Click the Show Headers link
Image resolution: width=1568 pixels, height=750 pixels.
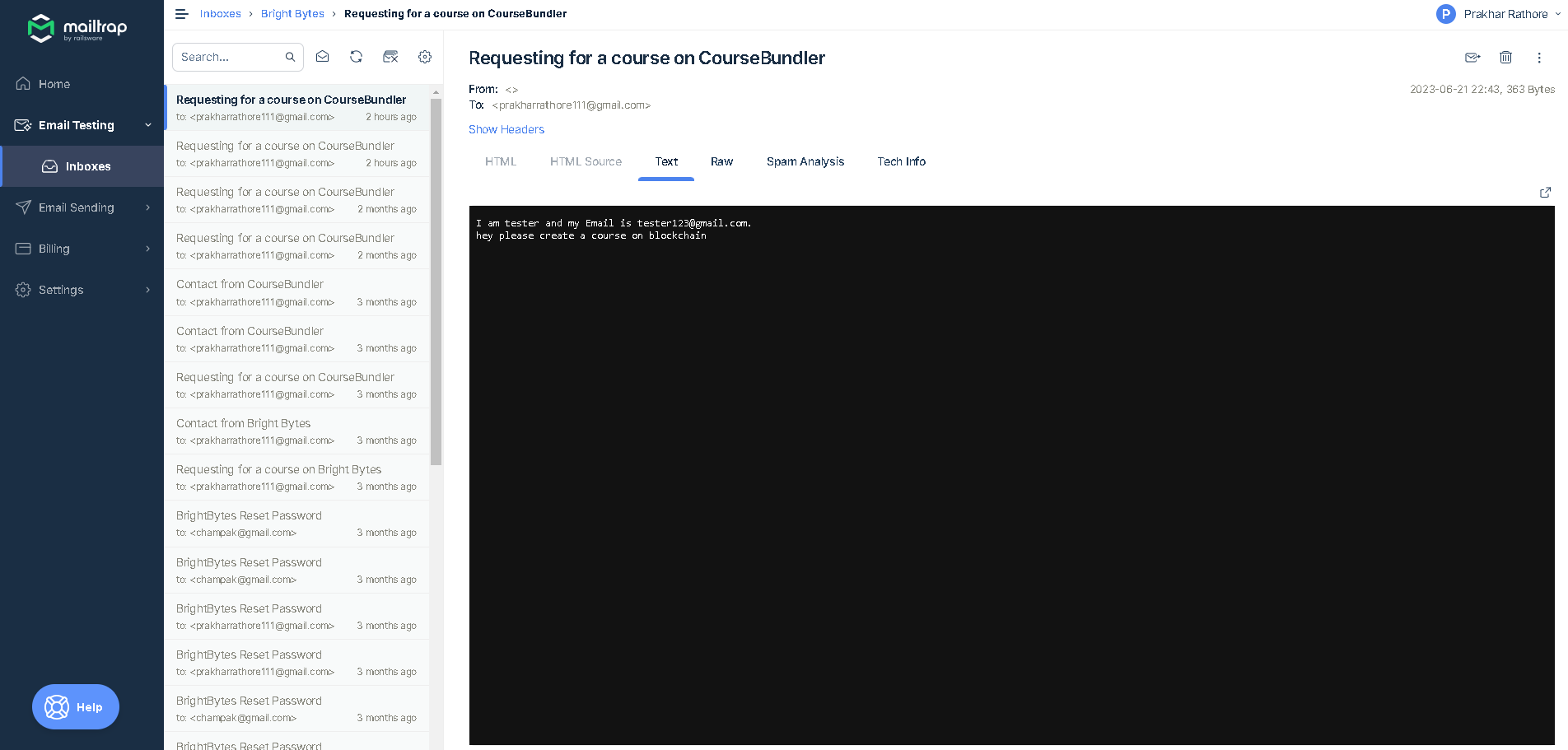tap(506, 129)
